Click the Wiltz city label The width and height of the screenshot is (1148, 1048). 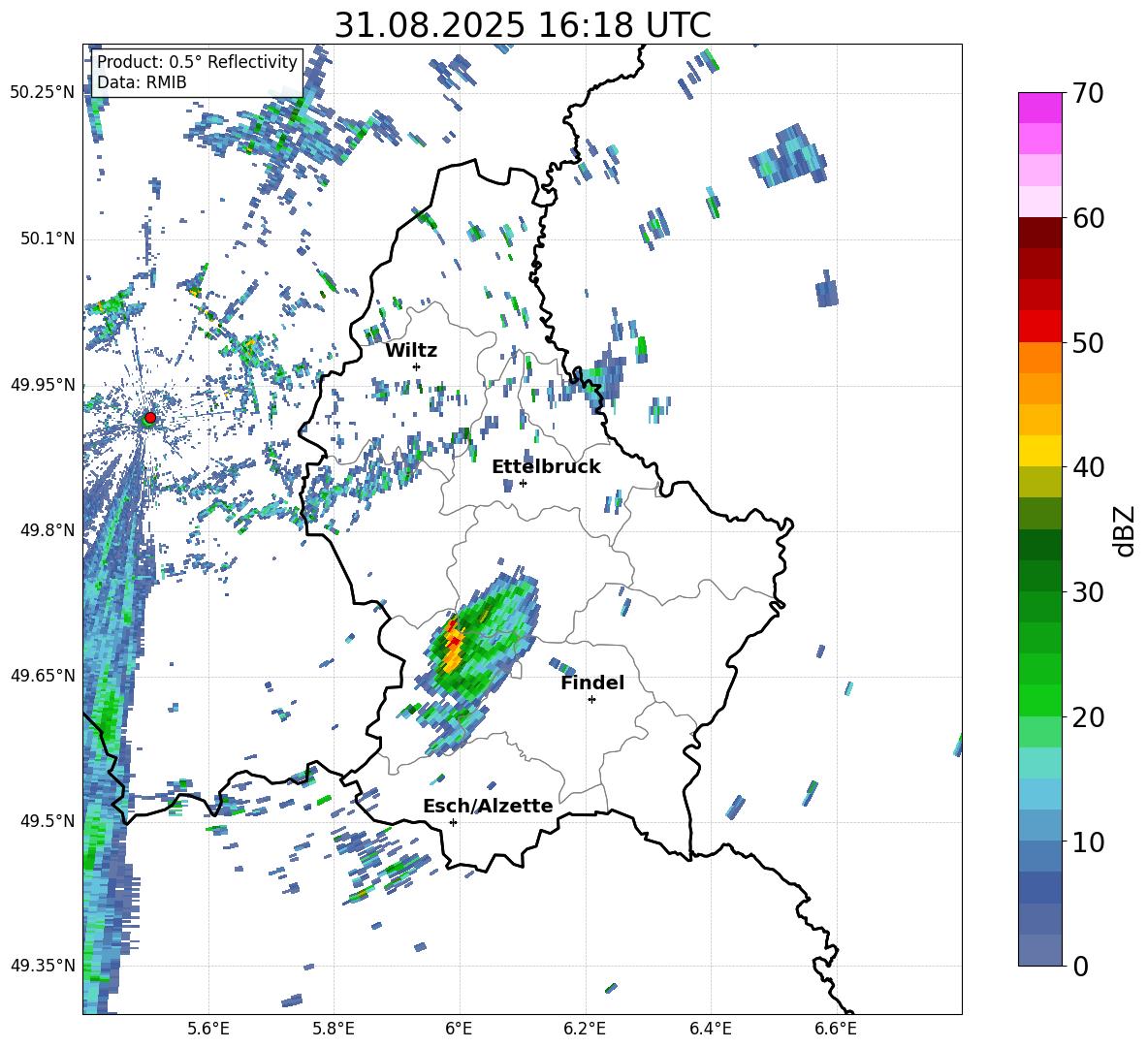(x=411, y=351)
